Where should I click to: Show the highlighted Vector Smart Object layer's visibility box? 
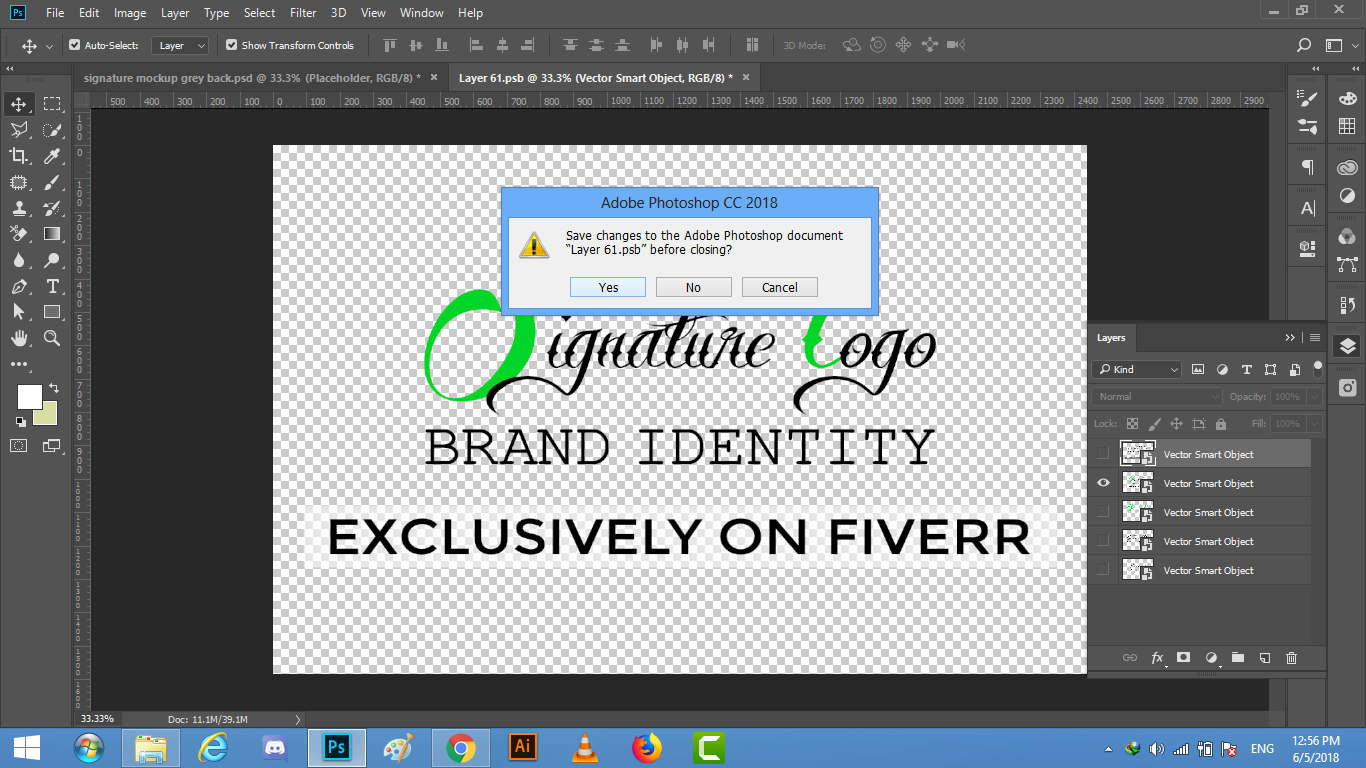tap(1103, 454)
